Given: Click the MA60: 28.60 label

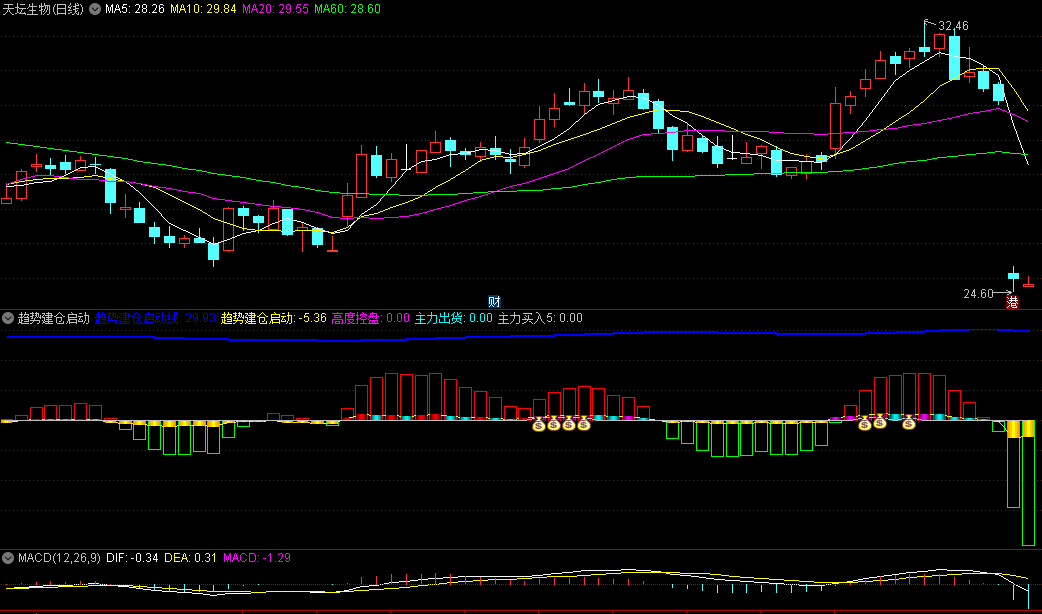Looking at the screenshot, I should click(x=348, y=9).
